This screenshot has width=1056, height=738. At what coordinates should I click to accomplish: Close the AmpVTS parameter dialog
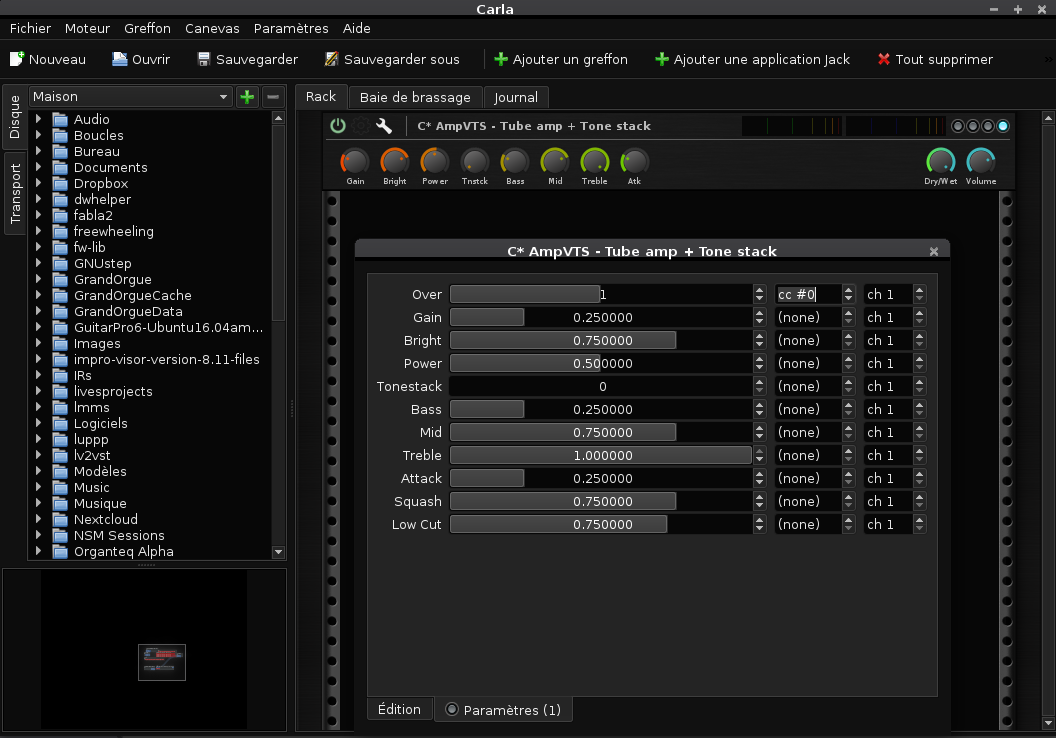point(933,251)
